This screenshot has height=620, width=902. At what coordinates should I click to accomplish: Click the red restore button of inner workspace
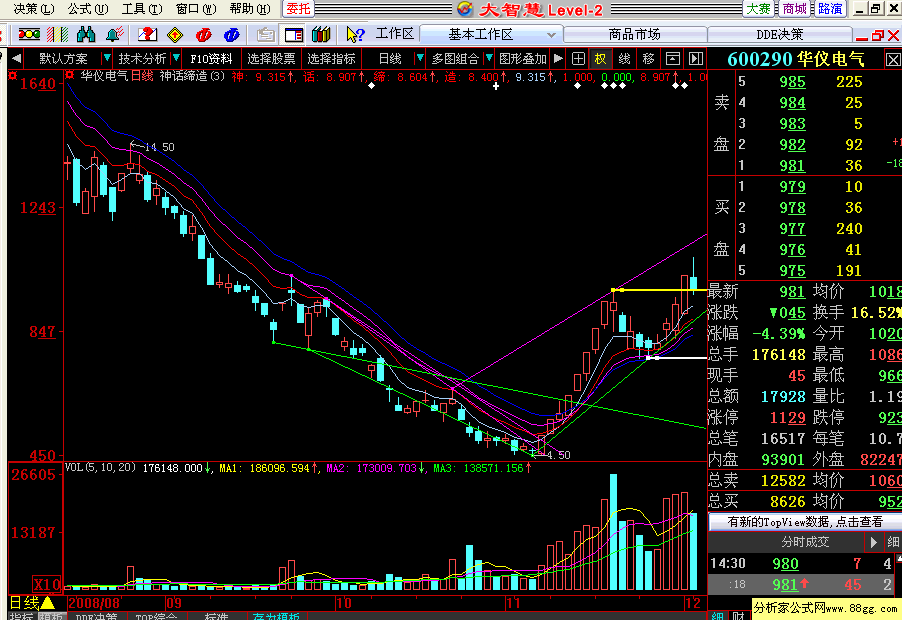point(877,36)
